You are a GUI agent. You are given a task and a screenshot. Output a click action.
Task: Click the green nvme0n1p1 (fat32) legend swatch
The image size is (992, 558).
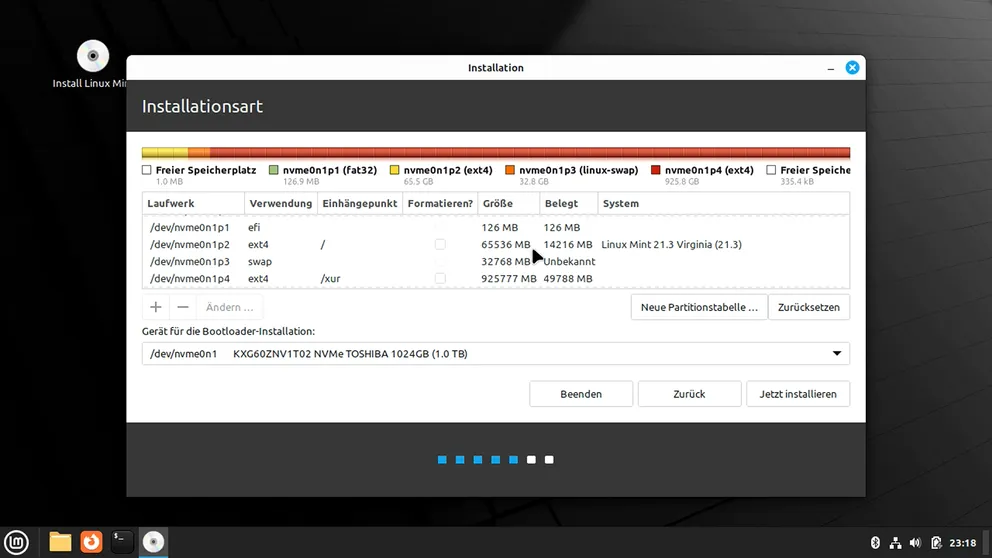click(x=273, y=170)
